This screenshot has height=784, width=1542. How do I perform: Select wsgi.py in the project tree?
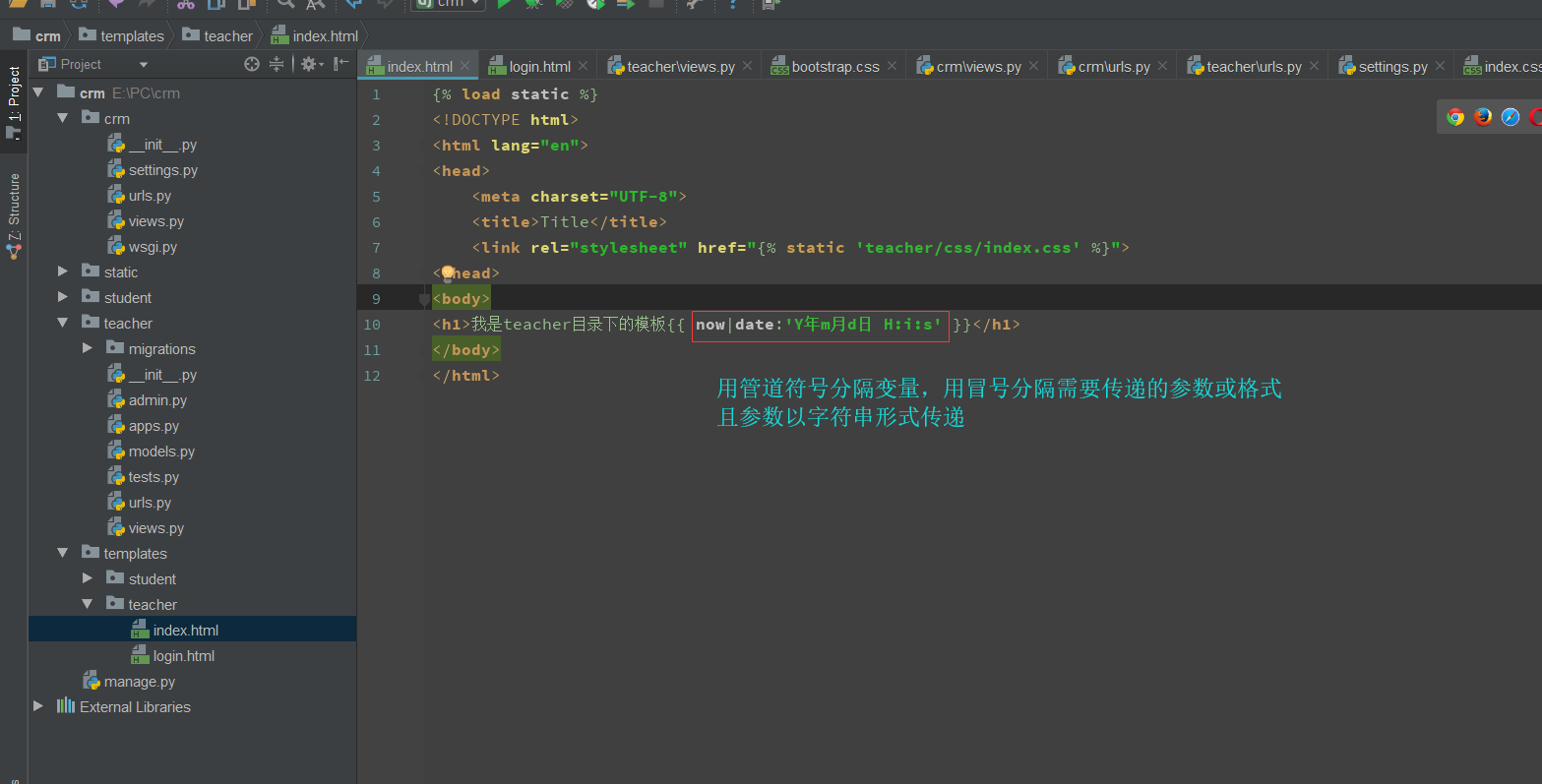[x=153, y=246]
